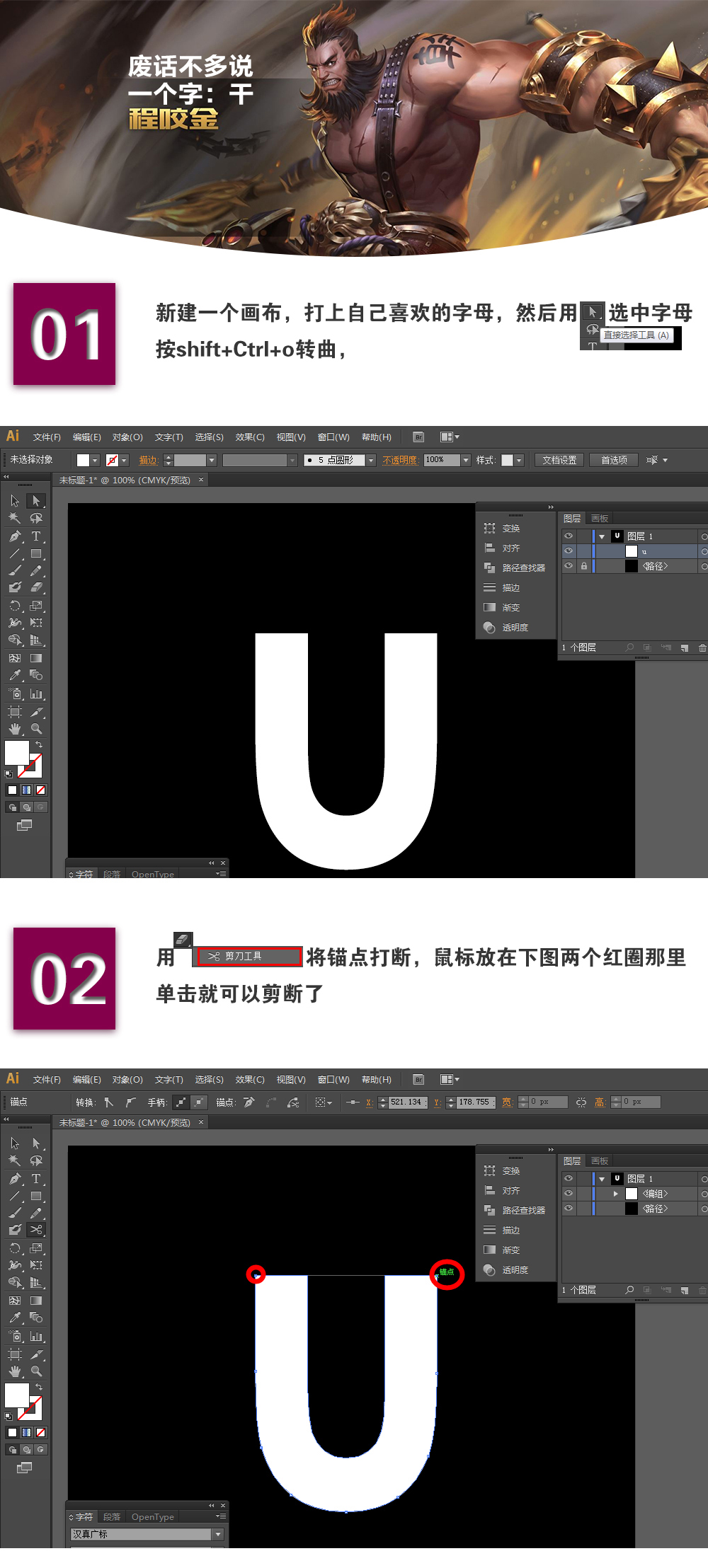Image resolution: width=708 pixels, height=1568 pixels.
Task: Pick the Eyedropper tool in step 01 screenshot
Action: tap(15, 675)
